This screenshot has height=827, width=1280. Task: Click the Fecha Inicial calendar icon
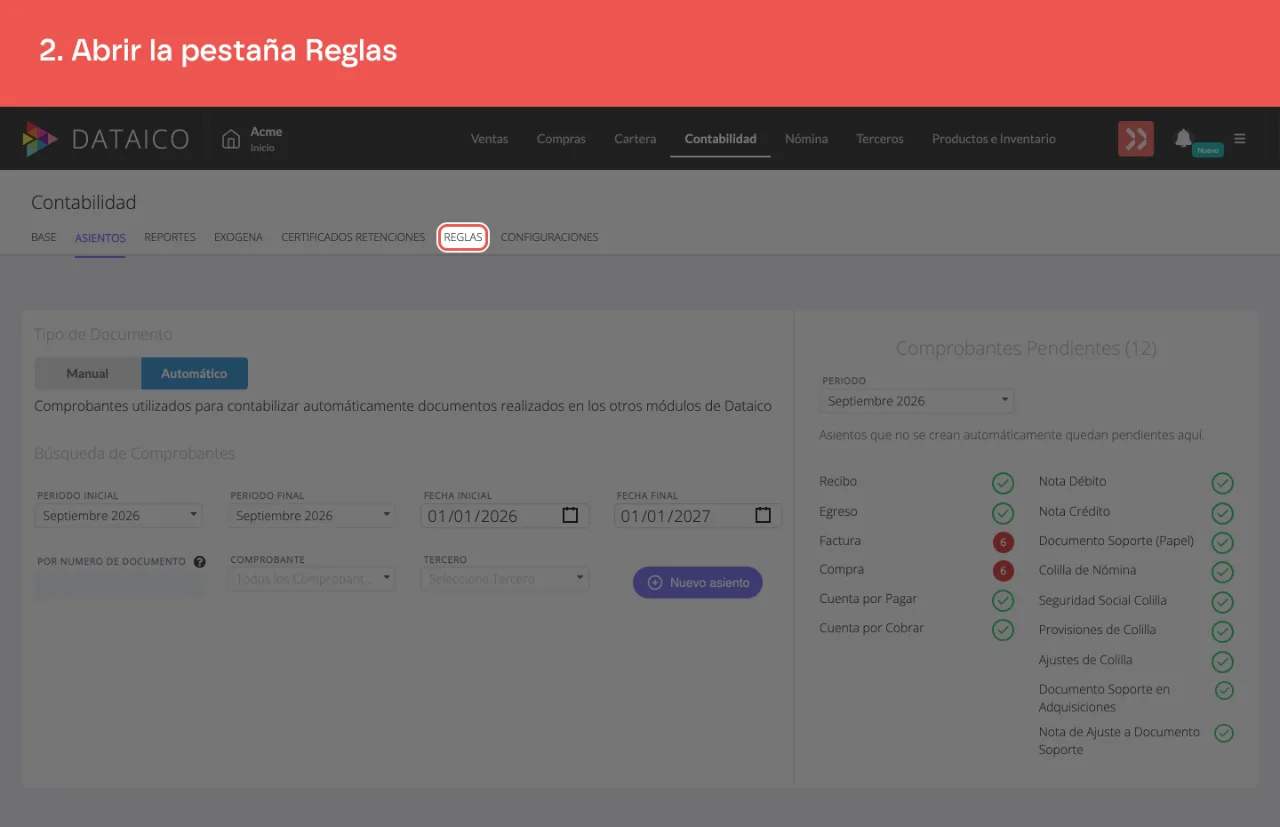pyautogui.click(x=570, y=515)
